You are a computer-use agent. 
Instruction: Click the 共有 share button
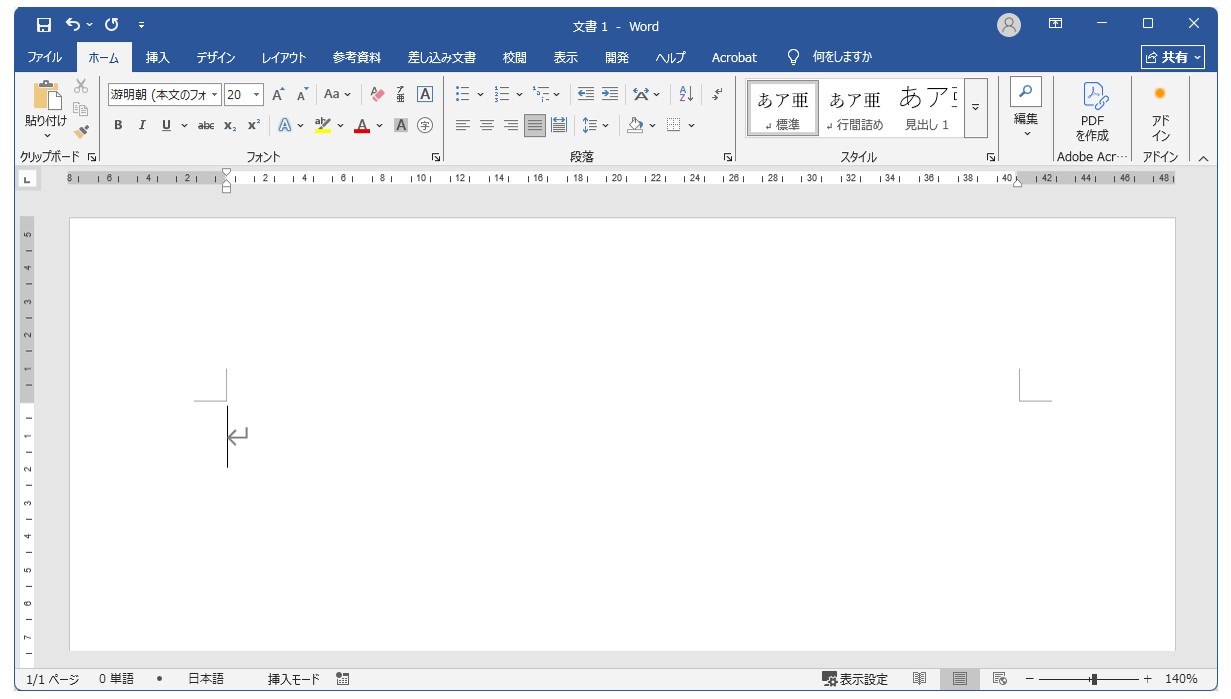tap(1173, 57)
